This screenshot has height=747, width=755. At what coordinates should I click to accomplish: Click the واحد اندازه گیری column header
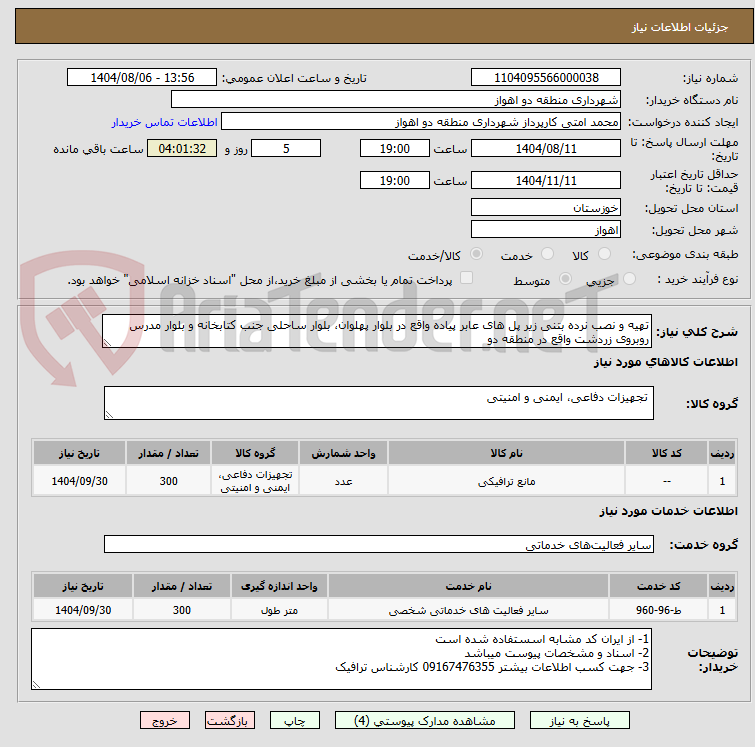point(279,586)
